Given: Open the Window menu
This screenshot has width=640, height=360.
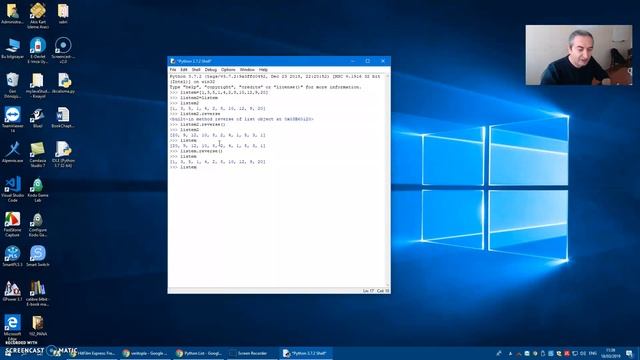Looking at the screenshot, I should 247,70.
